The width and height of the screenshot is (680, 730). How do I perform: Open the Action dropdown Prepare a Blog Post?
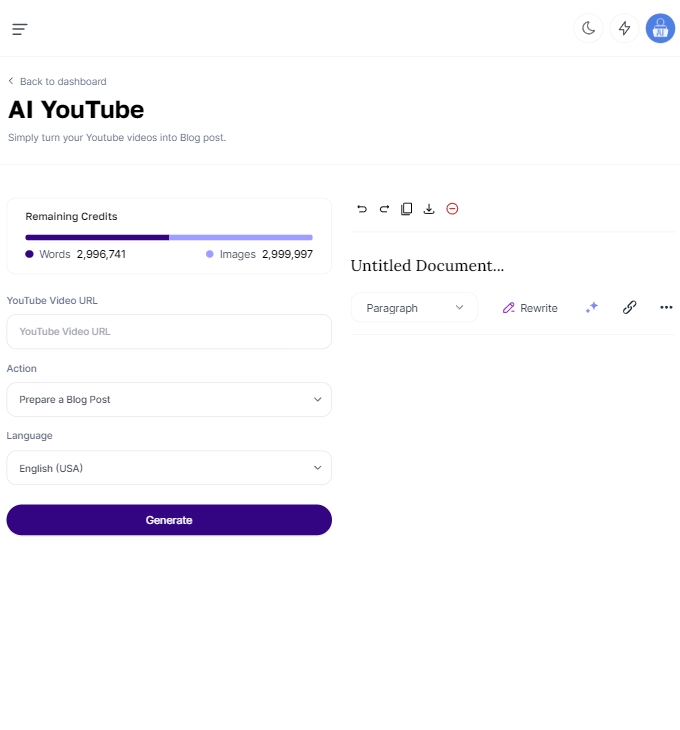click(x=169, y=399)
